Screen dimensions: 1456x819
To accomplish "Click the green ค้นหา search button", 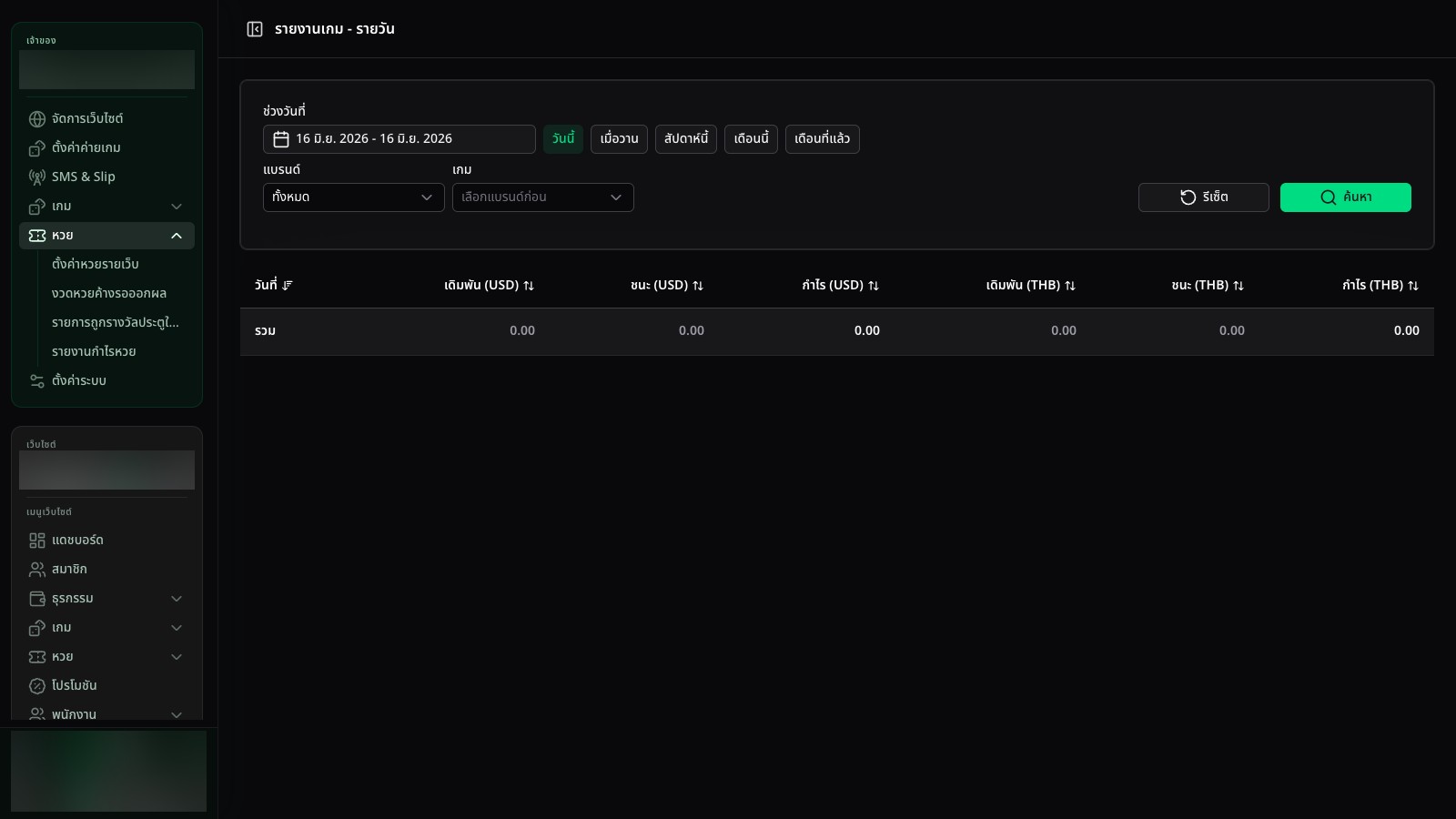I will [1346, 197].
